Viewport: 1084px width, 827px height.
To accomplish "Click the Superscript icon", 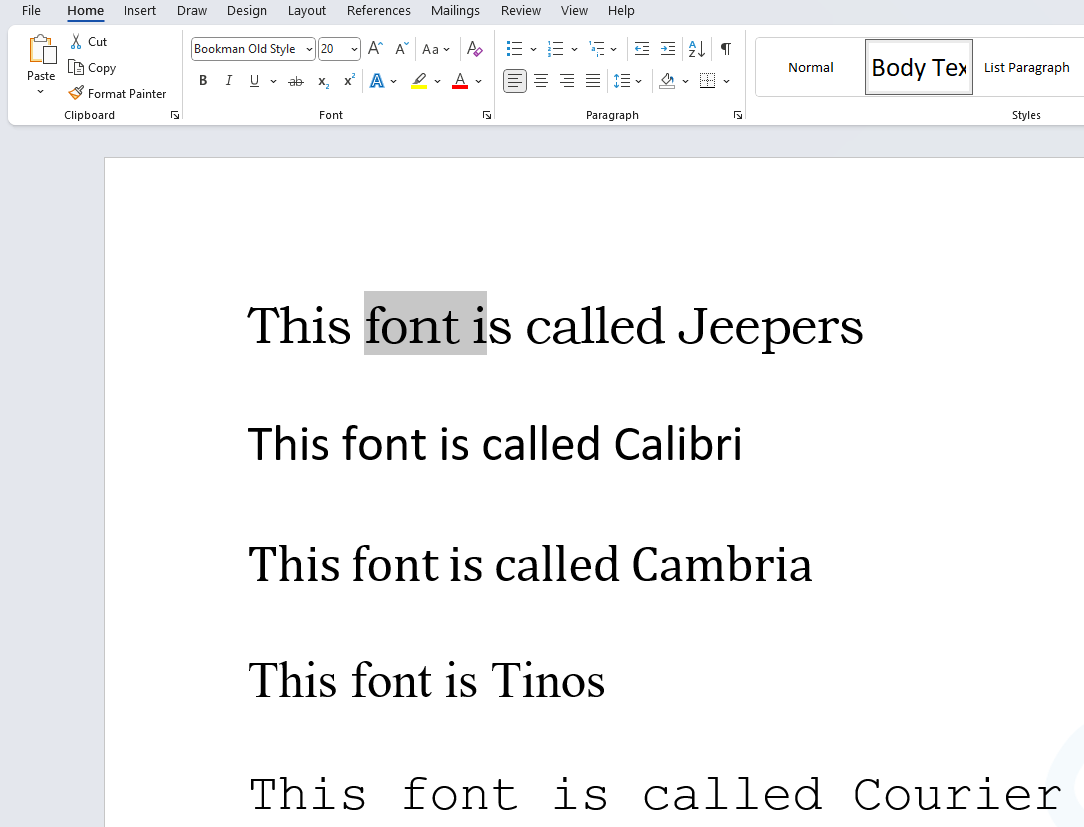I will pos(349,81).
